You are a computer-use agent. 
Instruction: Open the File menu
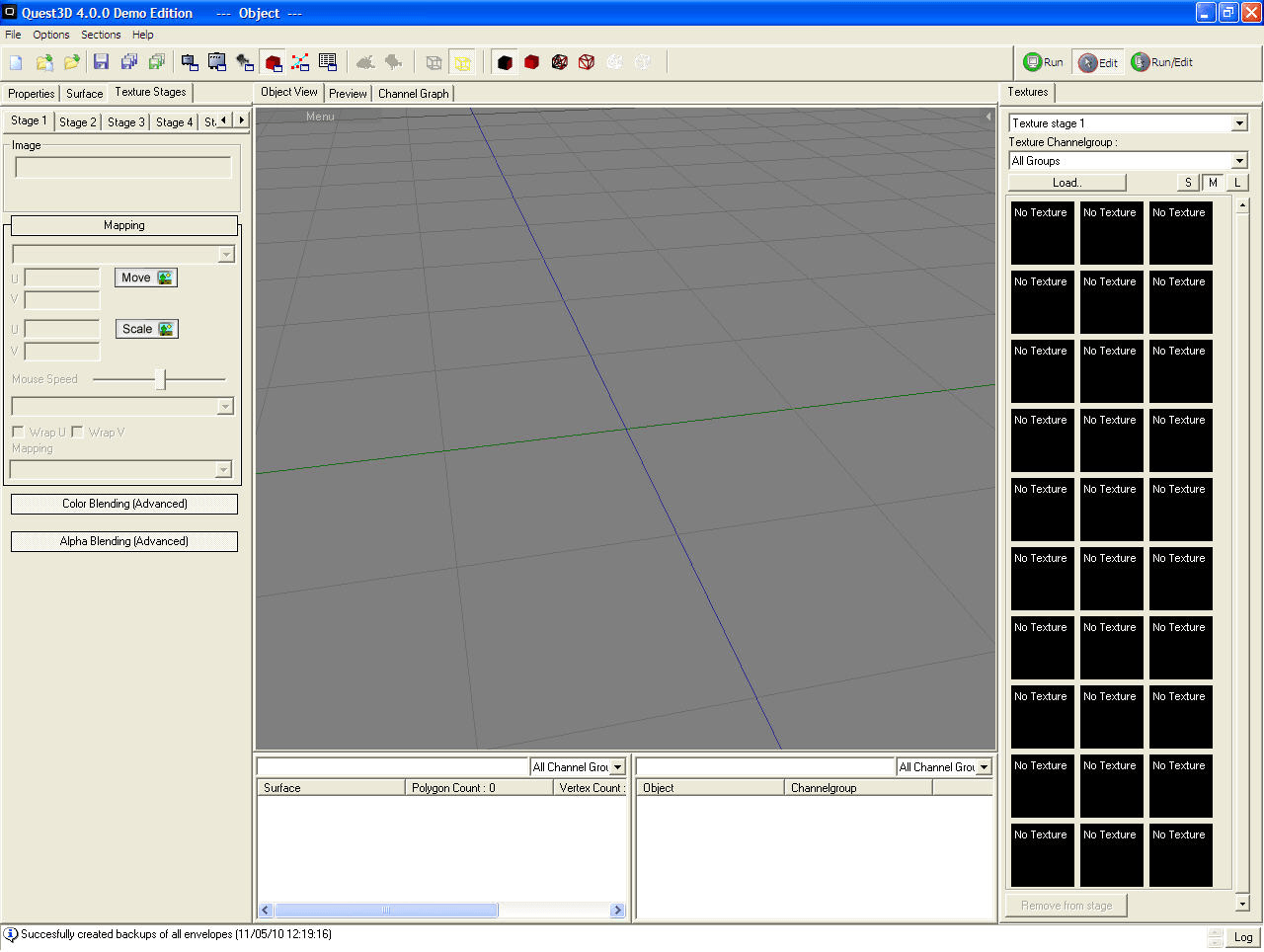click(13, 35)
